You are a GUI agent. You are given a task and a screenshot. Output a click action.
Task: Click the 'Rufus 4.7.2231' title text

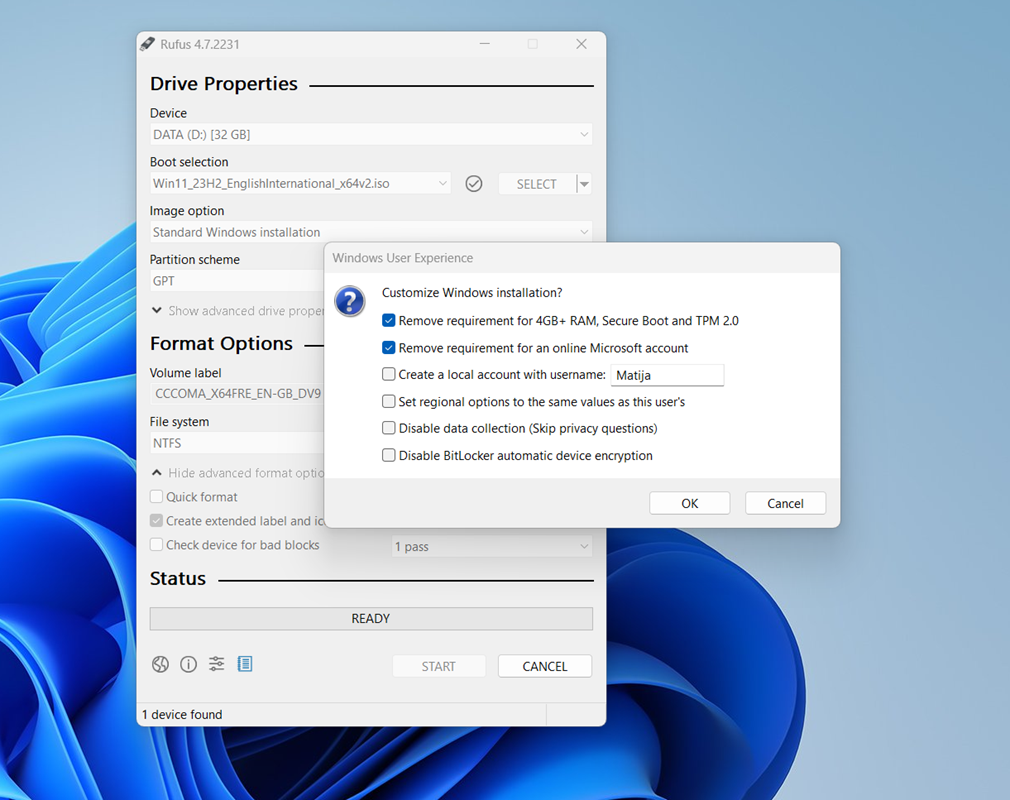pos(200,44)
